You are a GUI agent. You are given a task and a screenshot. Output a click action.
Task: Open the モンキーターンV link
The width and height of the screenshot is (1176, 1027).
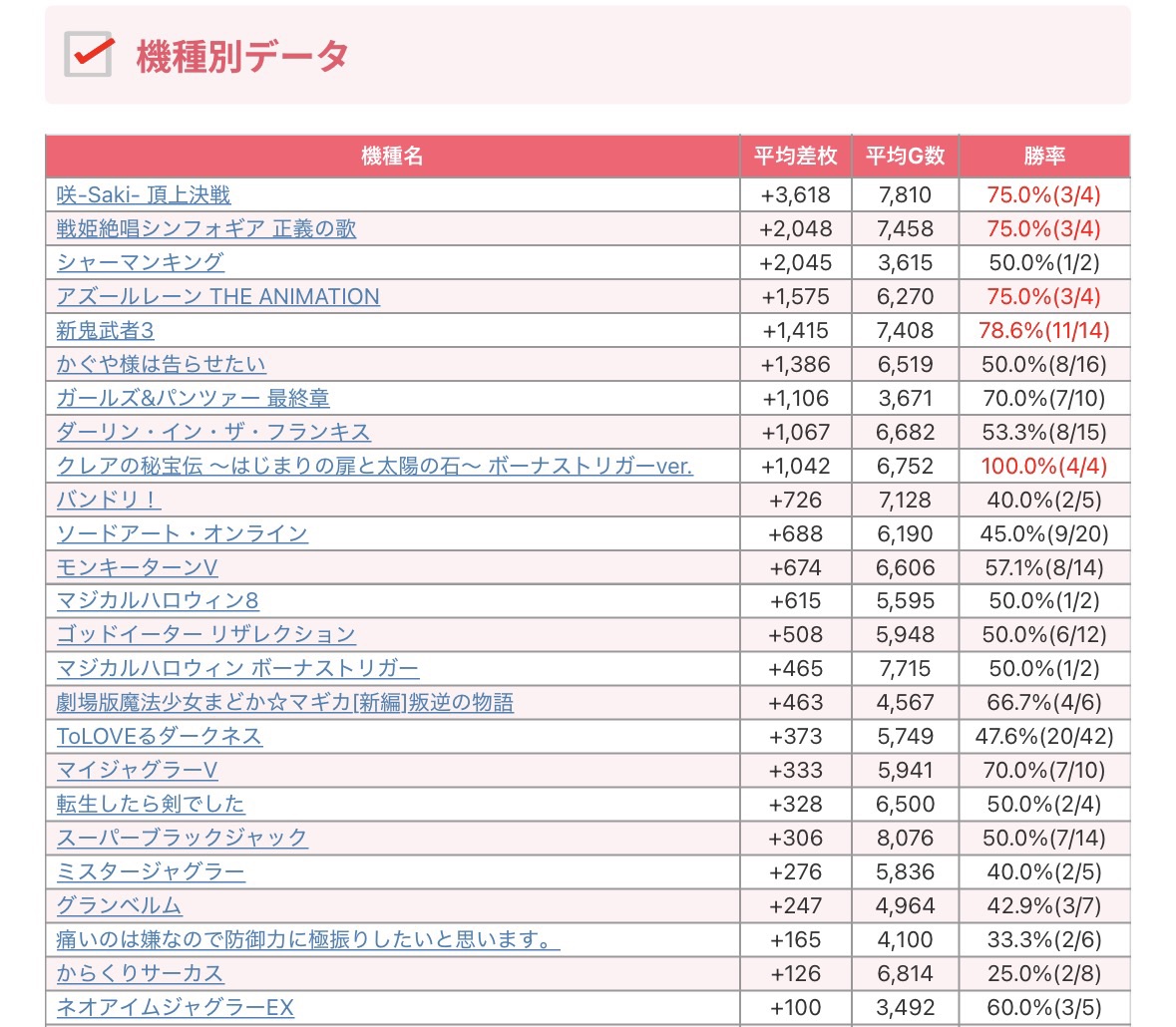[x=138, y=567]
